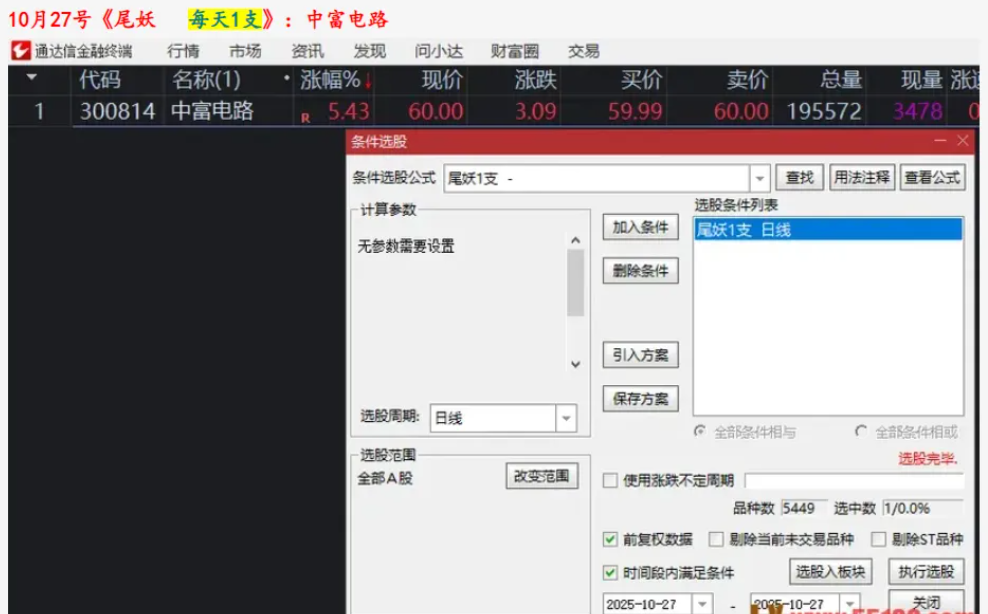This screenshot has width=988, height=614.
Task: Sort by 涨幅% column header
Action: click(330, 80)
